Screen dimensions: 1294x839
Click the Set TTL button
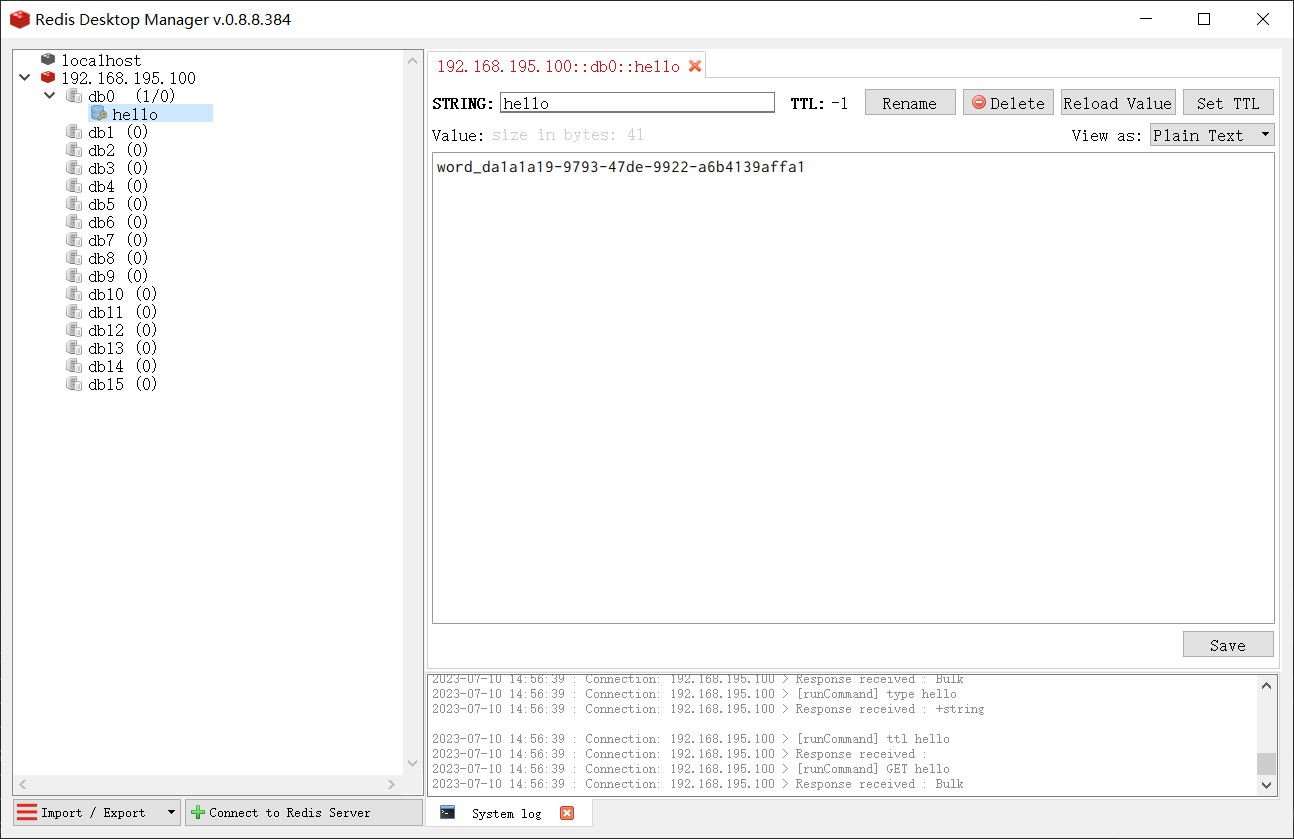coord(1228,103)
